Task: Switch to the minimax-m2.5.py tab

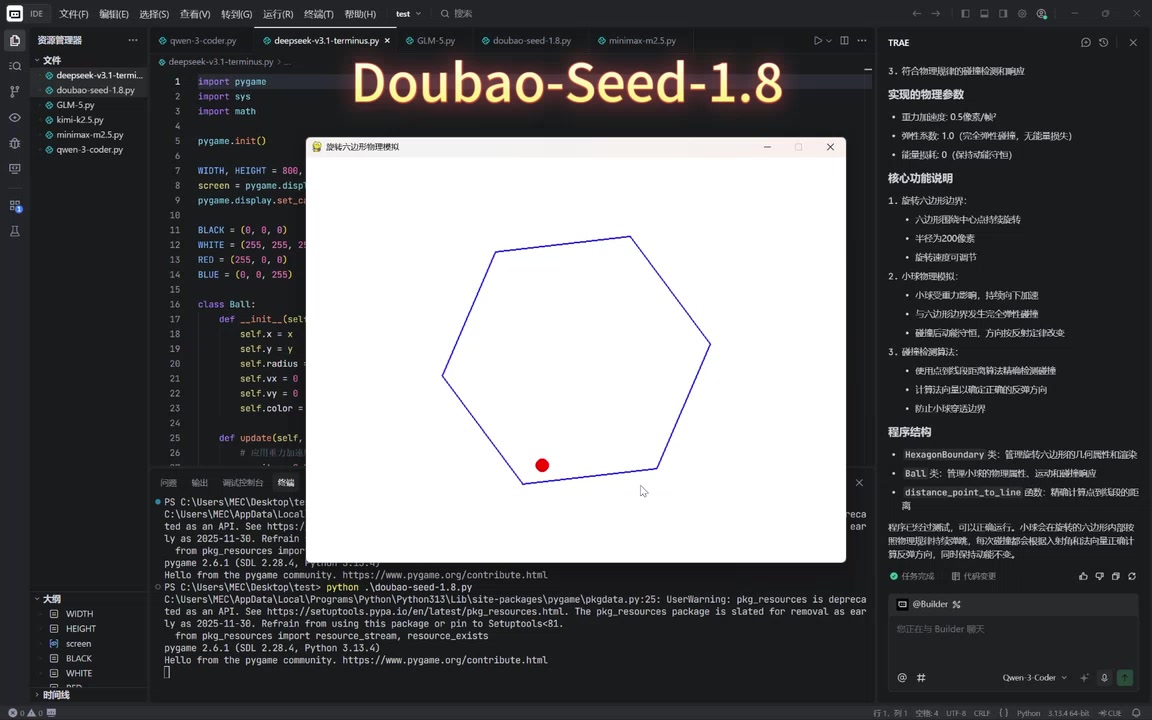Action: coord(641,40)
